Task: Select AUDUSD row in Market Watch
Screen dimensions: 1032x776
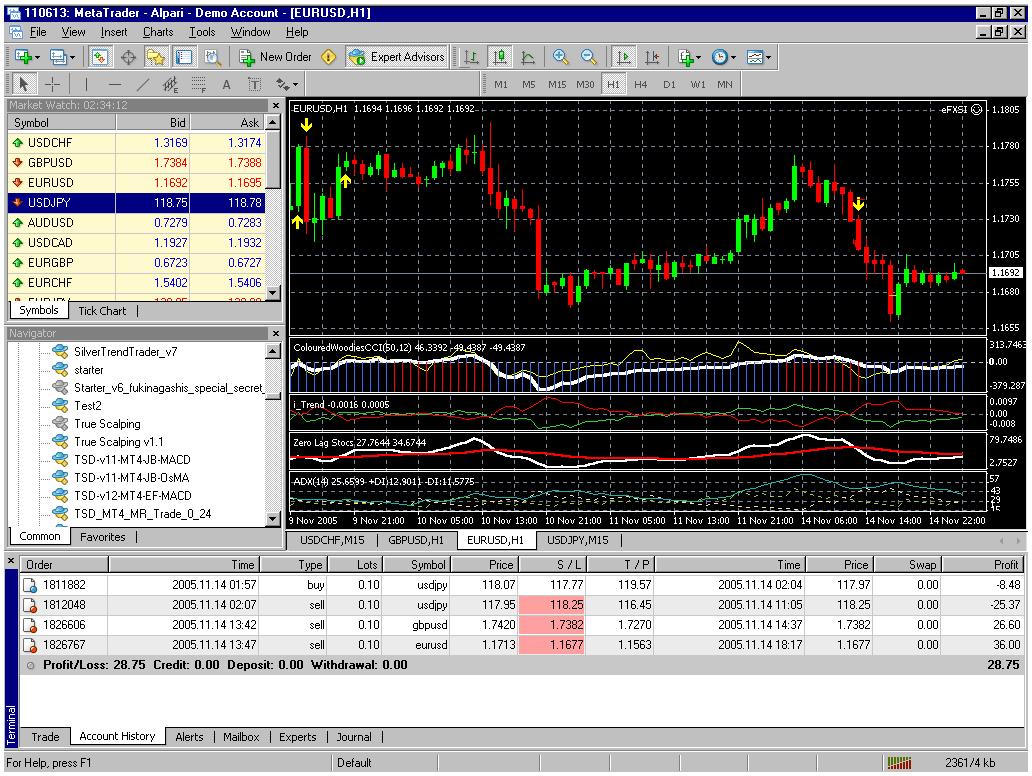Action: (137, 222)
